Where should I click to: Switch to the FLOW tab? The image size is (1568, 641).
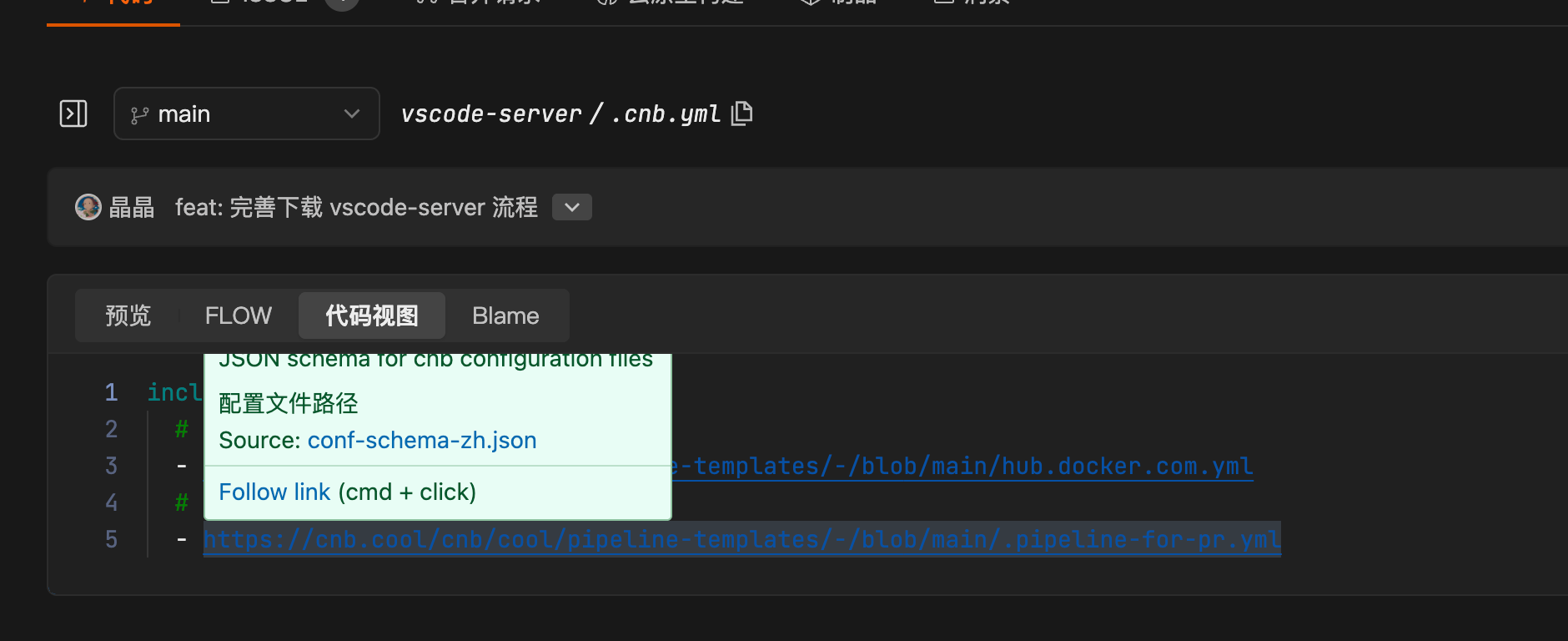pyautogui.click(x=238, y=315)
